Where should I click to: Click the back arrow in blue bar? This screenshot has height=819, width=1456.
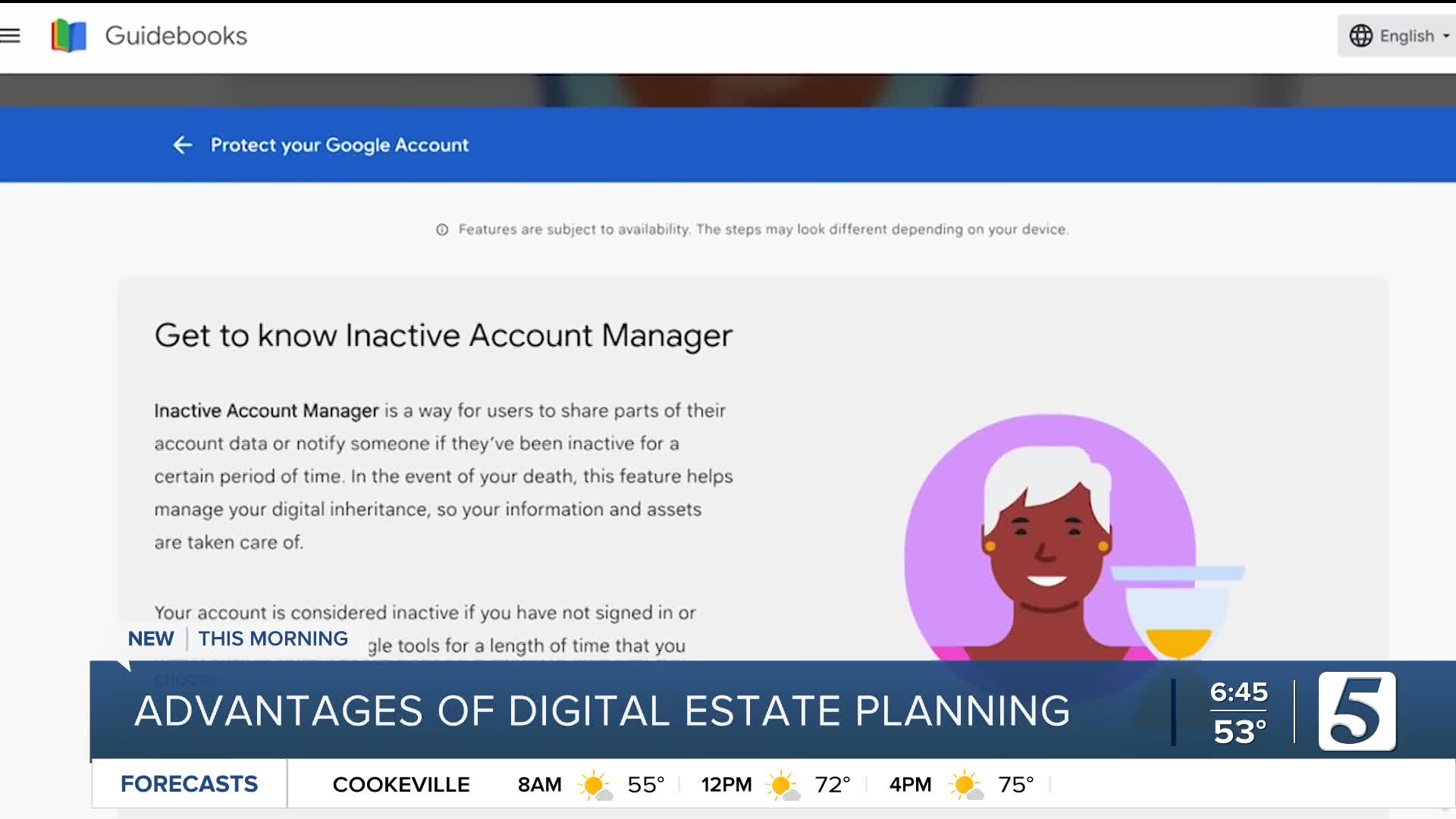182,145
